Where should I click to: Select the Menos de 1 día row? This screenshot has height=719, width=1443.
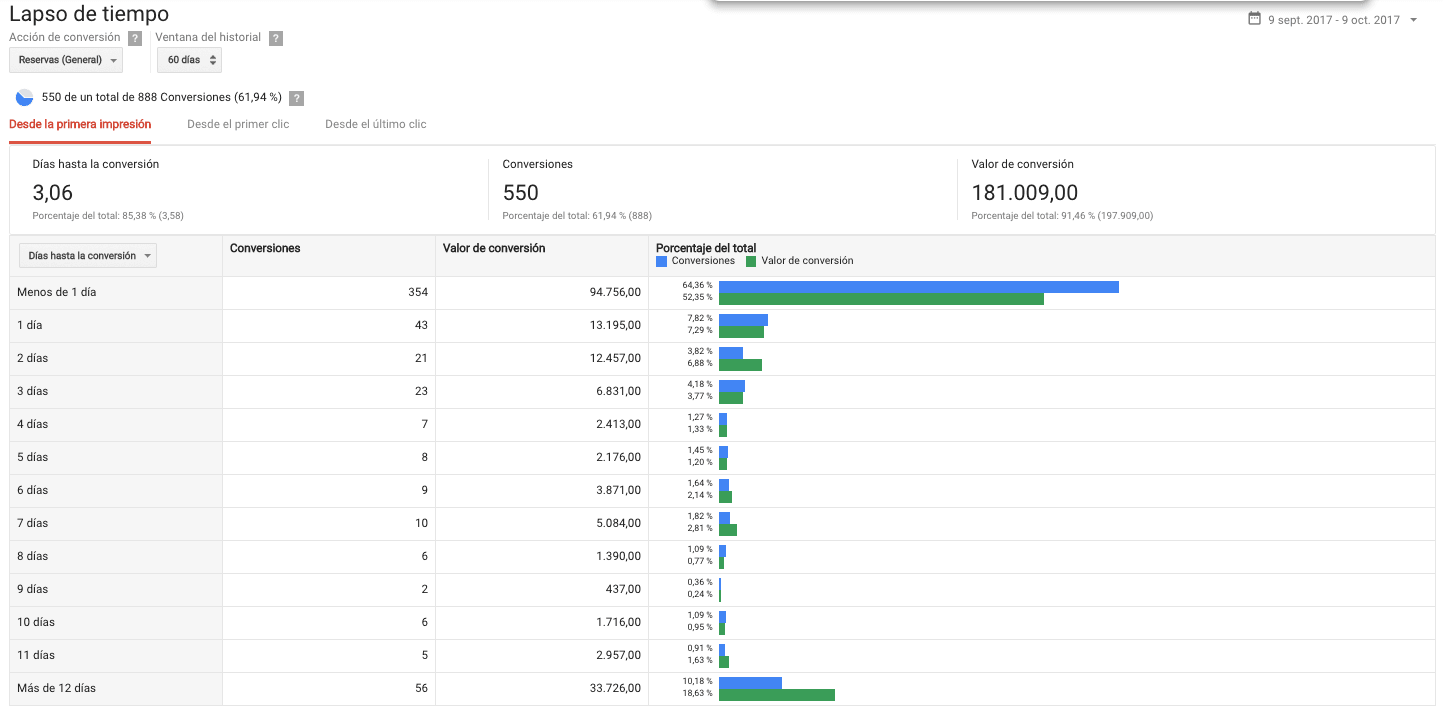57,292
